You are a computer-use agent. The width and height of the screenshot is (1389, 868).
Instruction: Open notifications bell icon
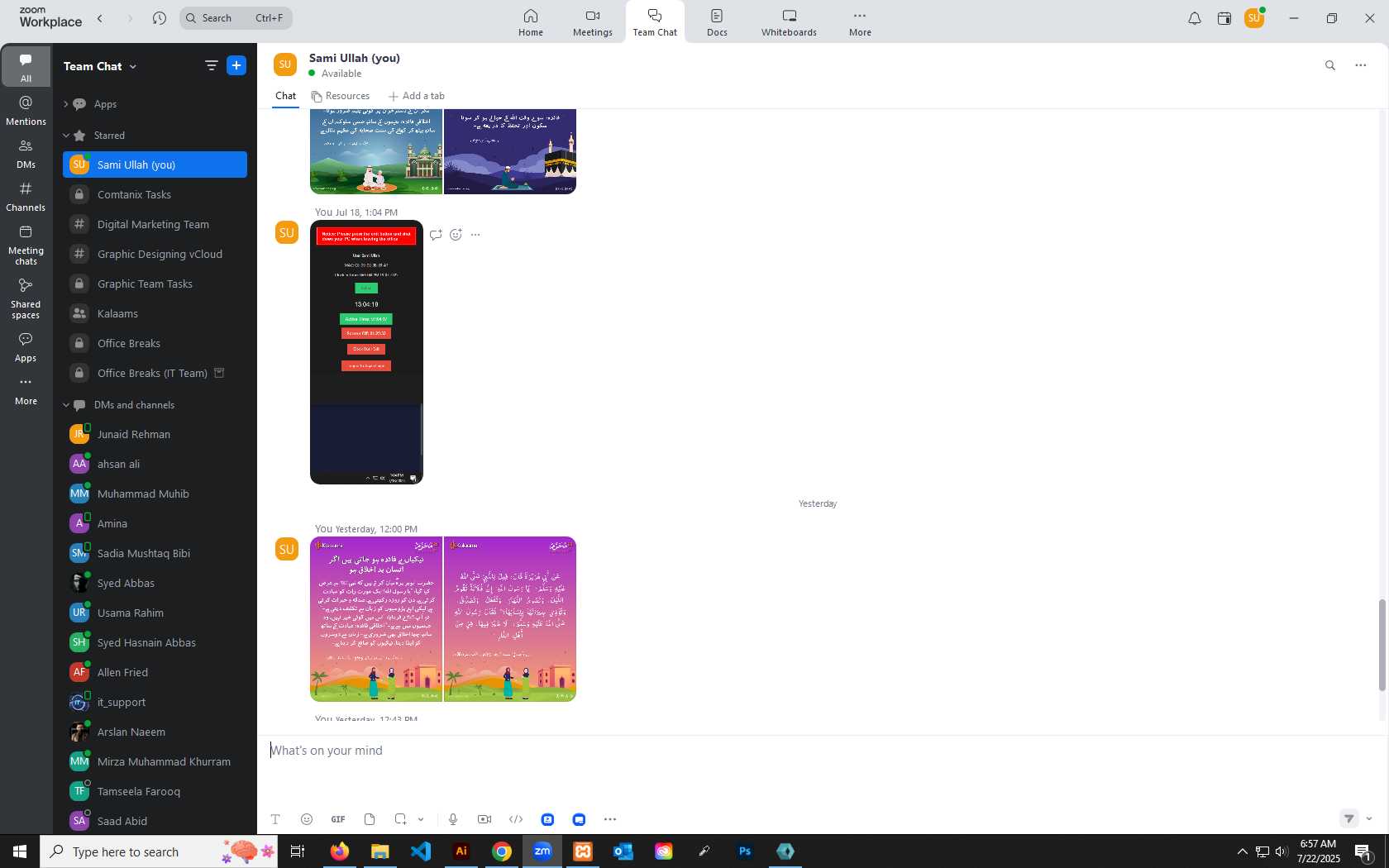pyautogui.click(x=1194, y=18)
